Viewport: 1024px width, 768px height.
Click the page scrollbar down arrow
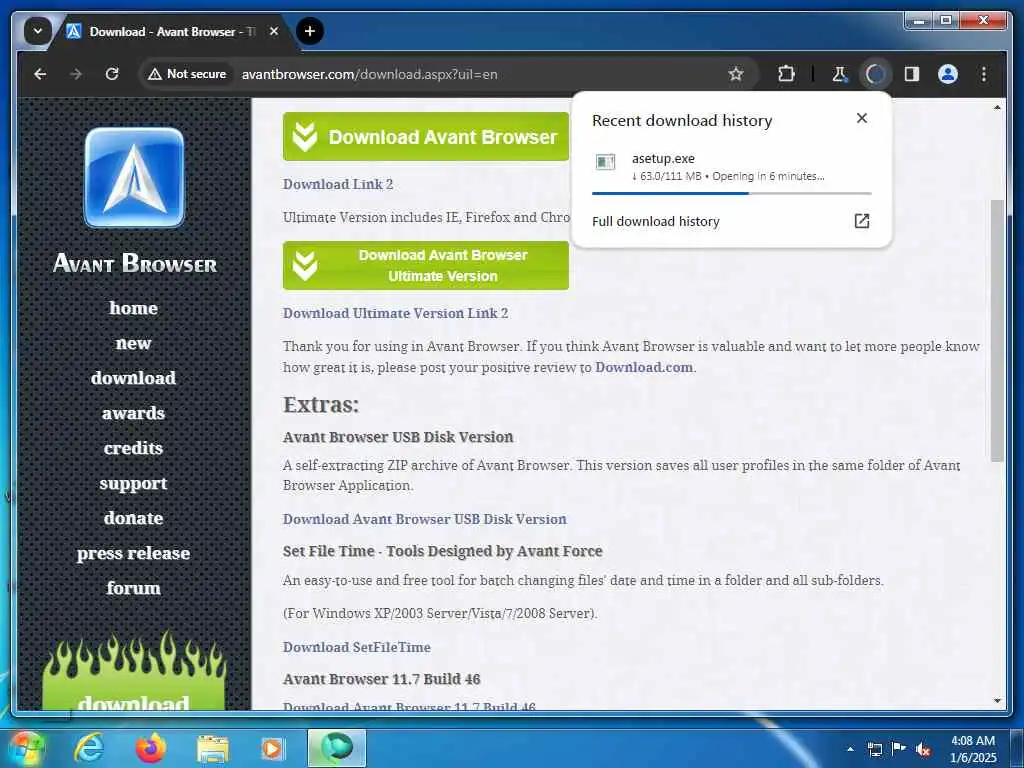pyautogui.click(x=997, y=701)
